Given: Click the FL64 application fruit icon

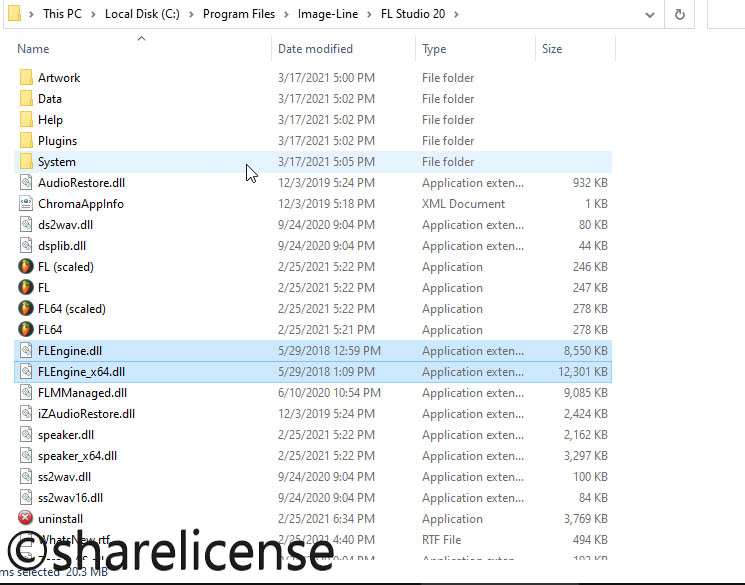Looking at the screenshot, I should point(26,329).
